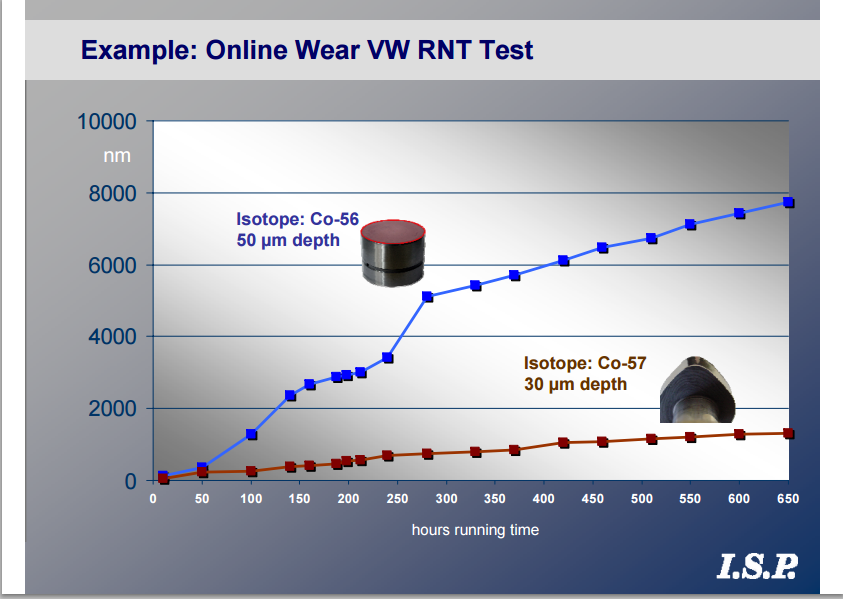Click the 4000 y-axis label
Viewport: 843px width, 599px height.
pyautogui.click(x=112, y=337)
